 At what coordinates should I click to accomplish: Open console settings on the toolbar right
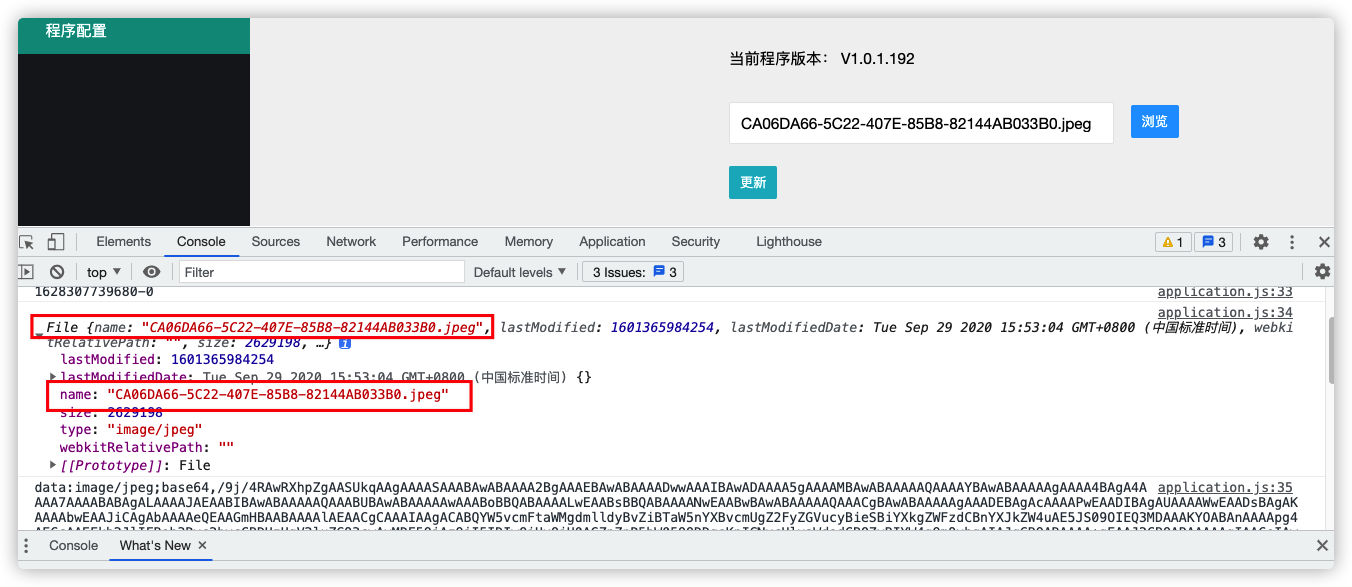pyautogui.click(x=1322, y=271)
